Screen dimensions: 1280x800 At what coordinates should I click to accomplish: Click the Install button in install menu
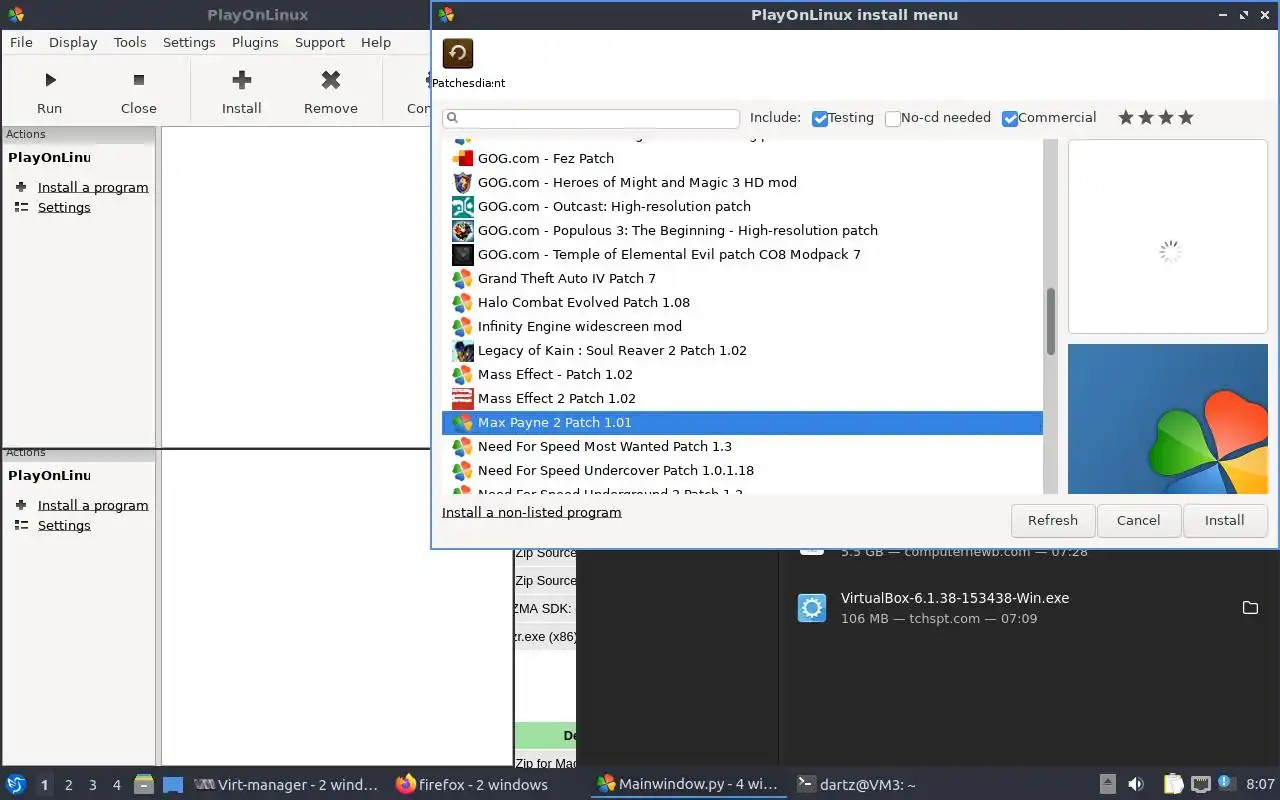1224,520
